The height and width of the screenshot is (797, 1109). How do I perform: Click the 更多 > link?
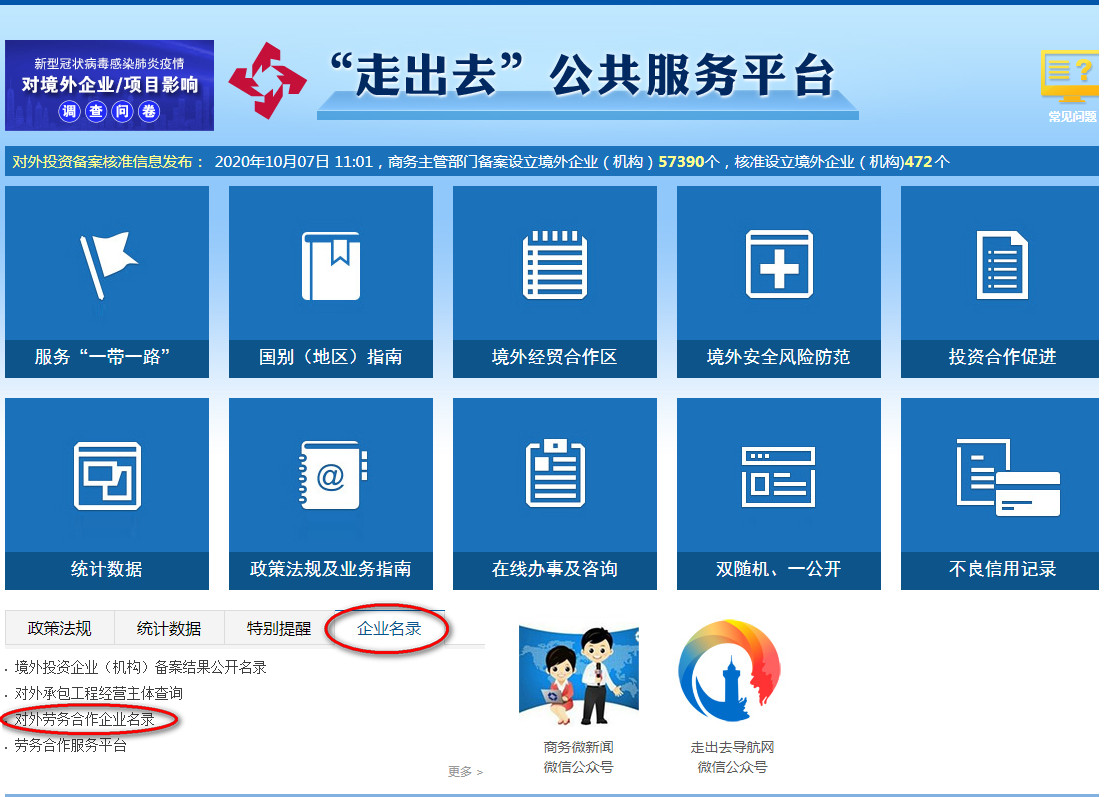[465, 772]
